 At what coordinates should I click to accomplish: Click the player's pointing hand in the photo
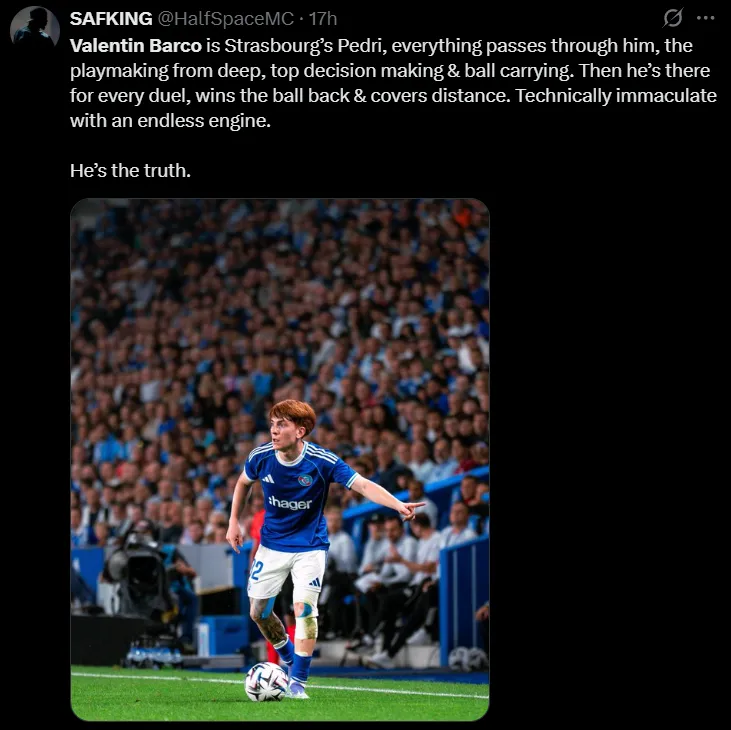[413, 509]
